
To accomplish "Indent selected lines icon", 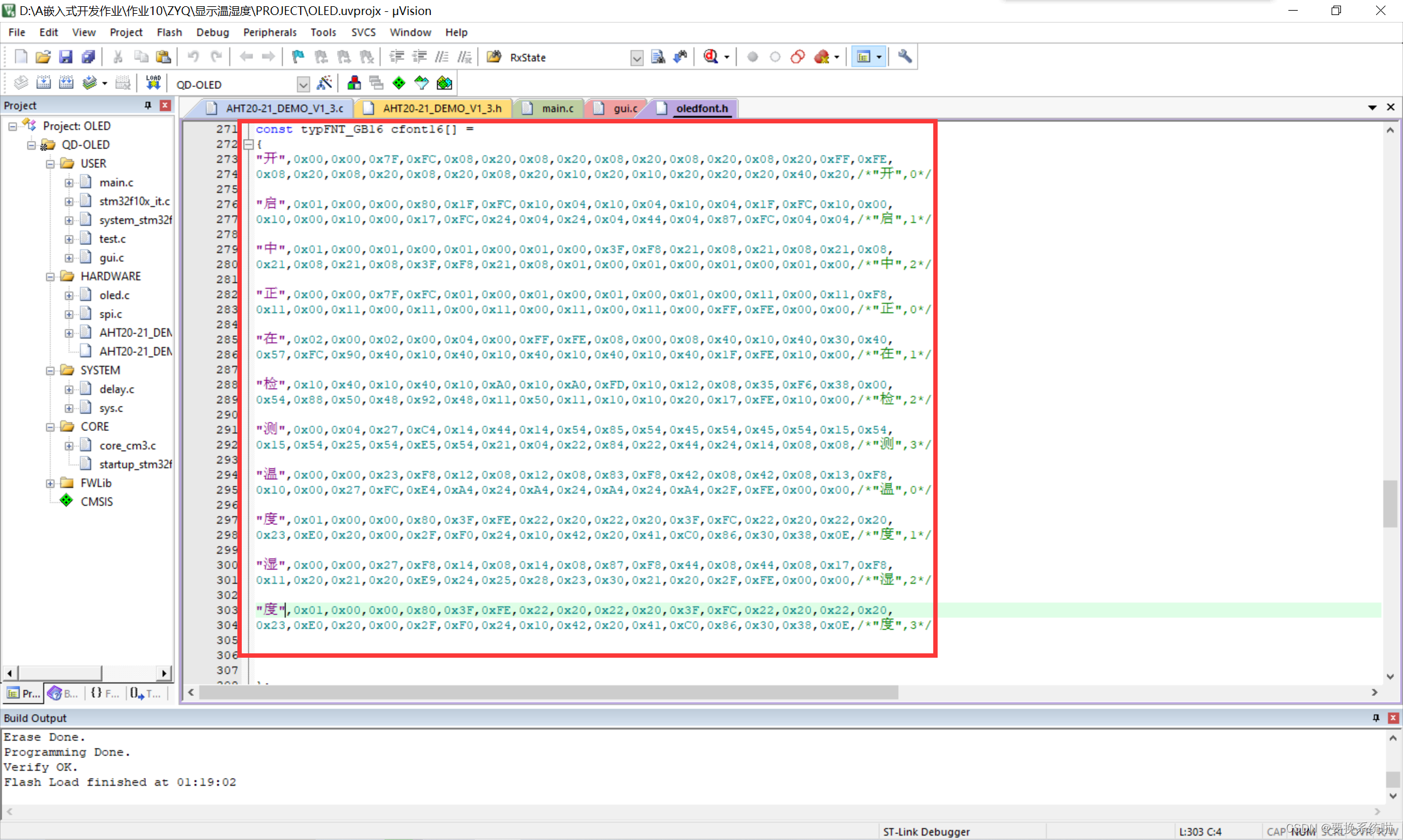I will pos(396,57).
